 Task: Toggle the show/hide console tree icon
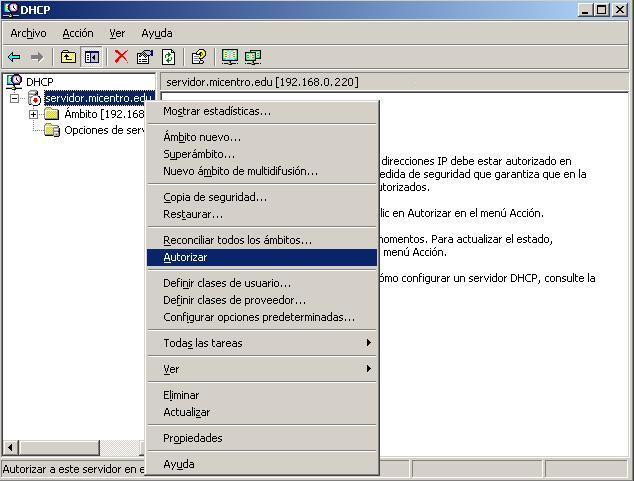(x=91, y=57)
